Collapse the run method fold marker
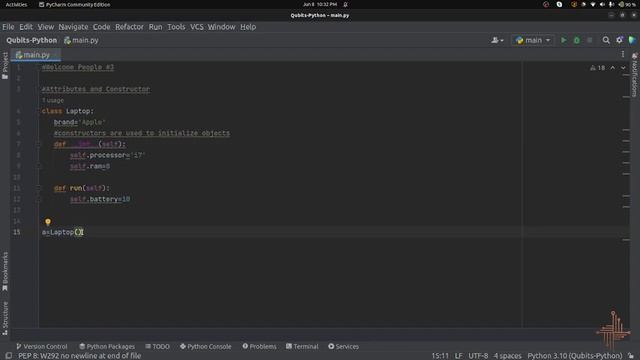 [39, 188]
